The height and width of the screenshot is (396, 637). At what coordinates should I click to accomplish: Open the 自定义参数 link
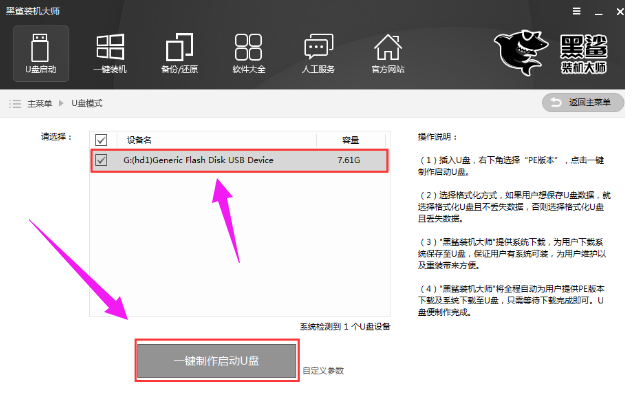pos(323,371)
